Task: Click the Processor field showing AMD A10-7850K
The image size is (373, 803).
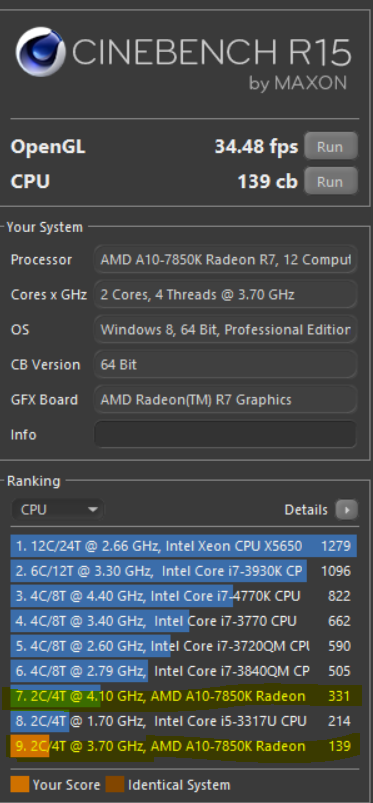Action: click(225, 259)
